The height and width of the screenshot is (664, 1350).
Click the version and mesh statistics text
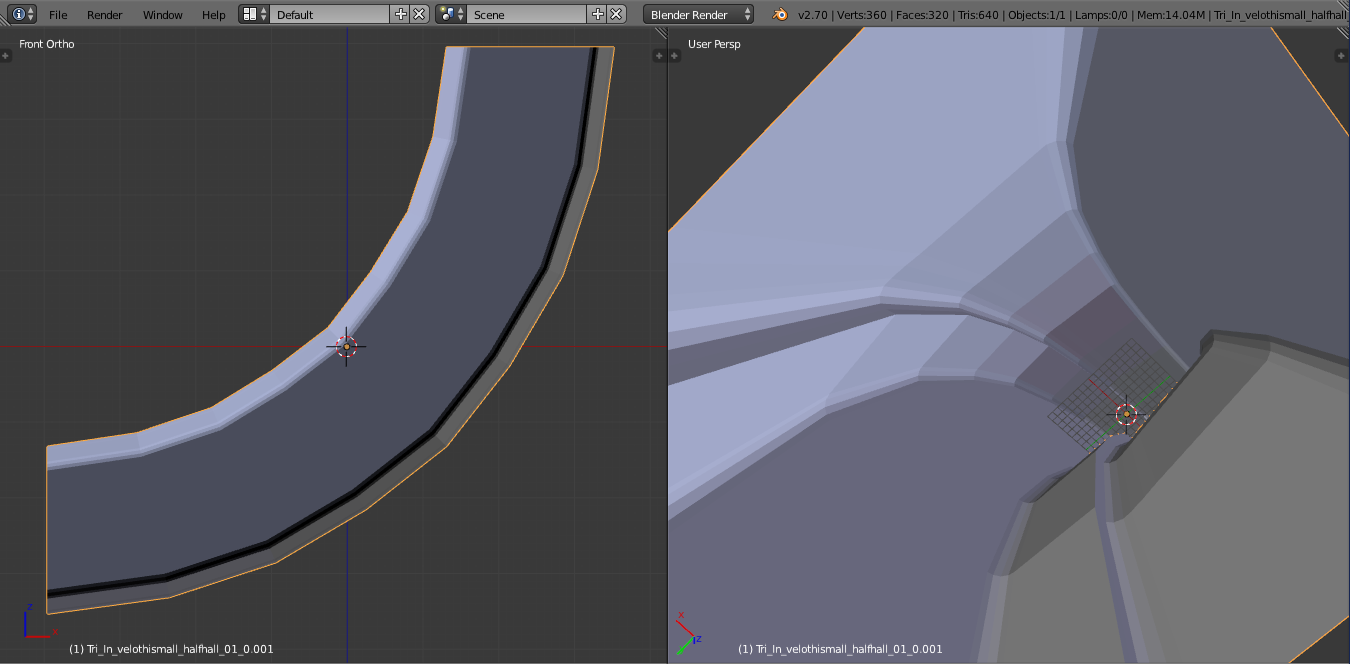(1073, 15)
